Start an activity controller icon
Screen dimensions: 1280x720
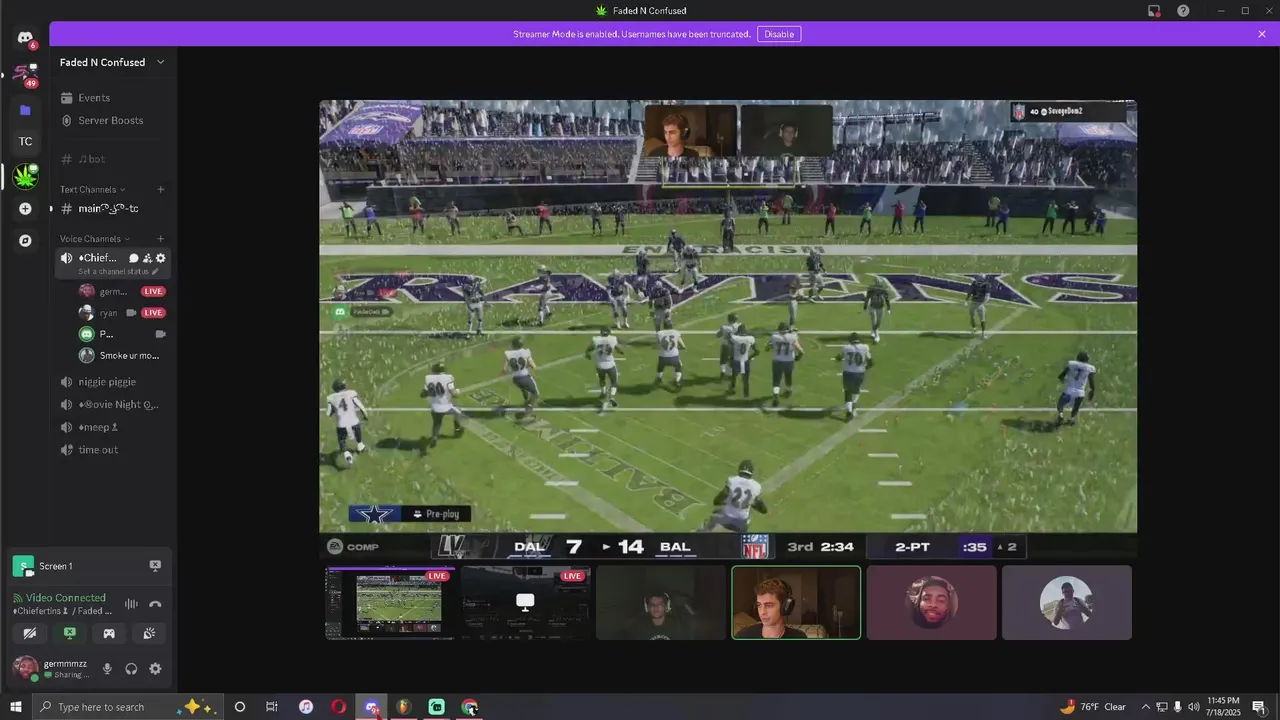pyautogui.click(x=109, y=633)
